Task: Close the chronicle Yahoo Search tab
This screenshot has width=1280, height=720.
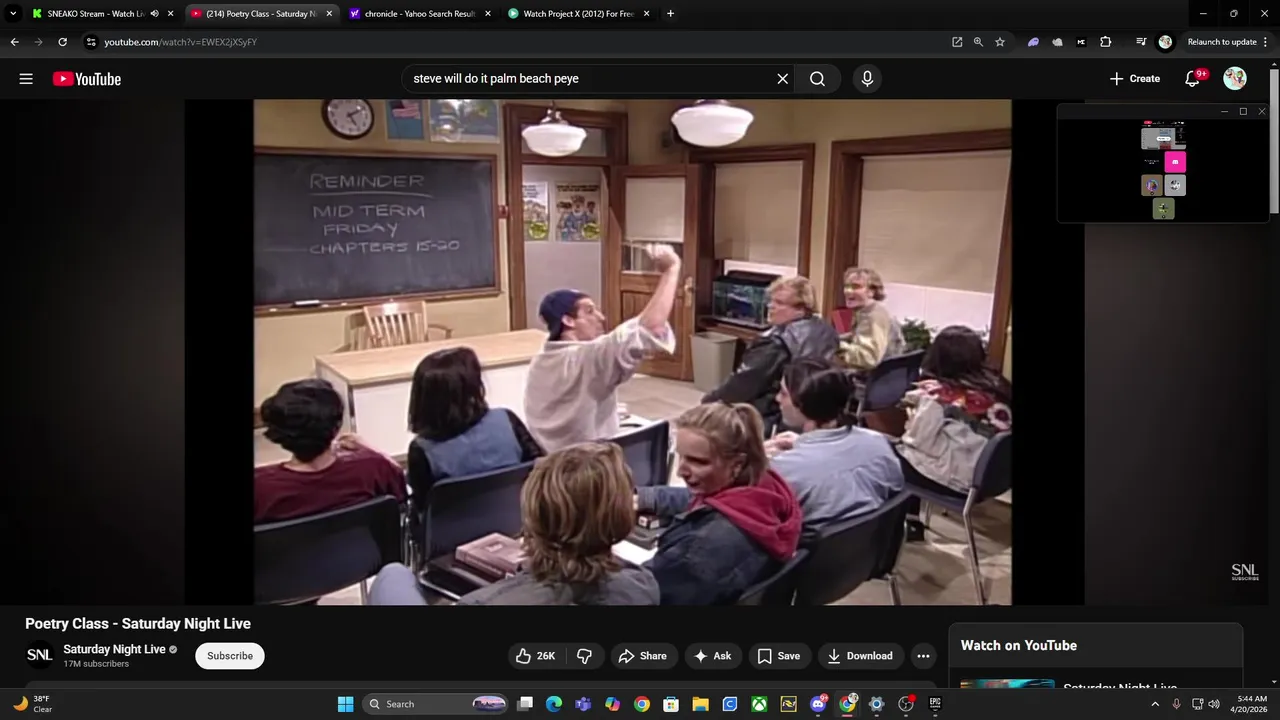Action: [488, 14]
